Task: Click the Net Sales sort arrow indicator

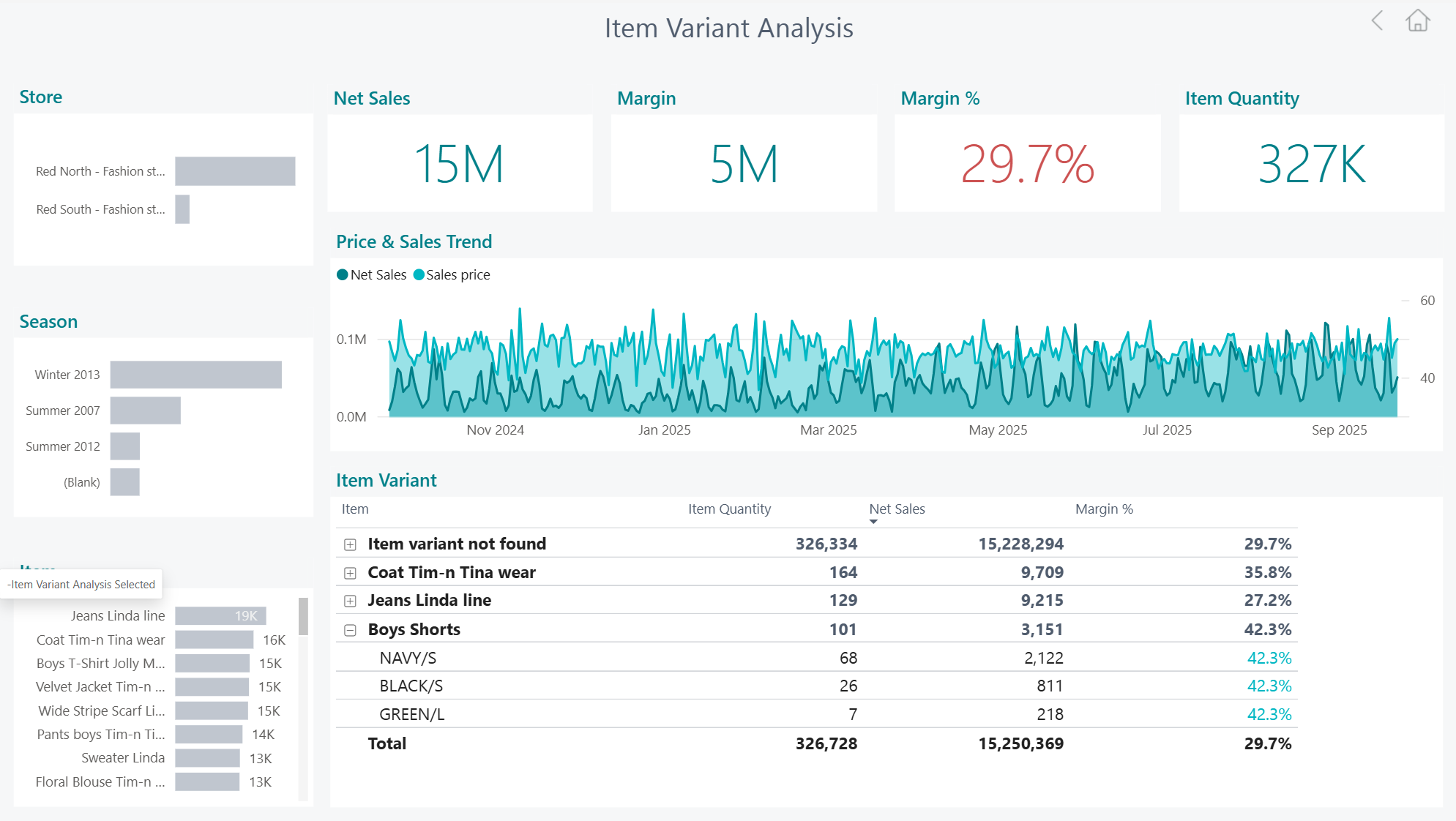Action: 873,522
